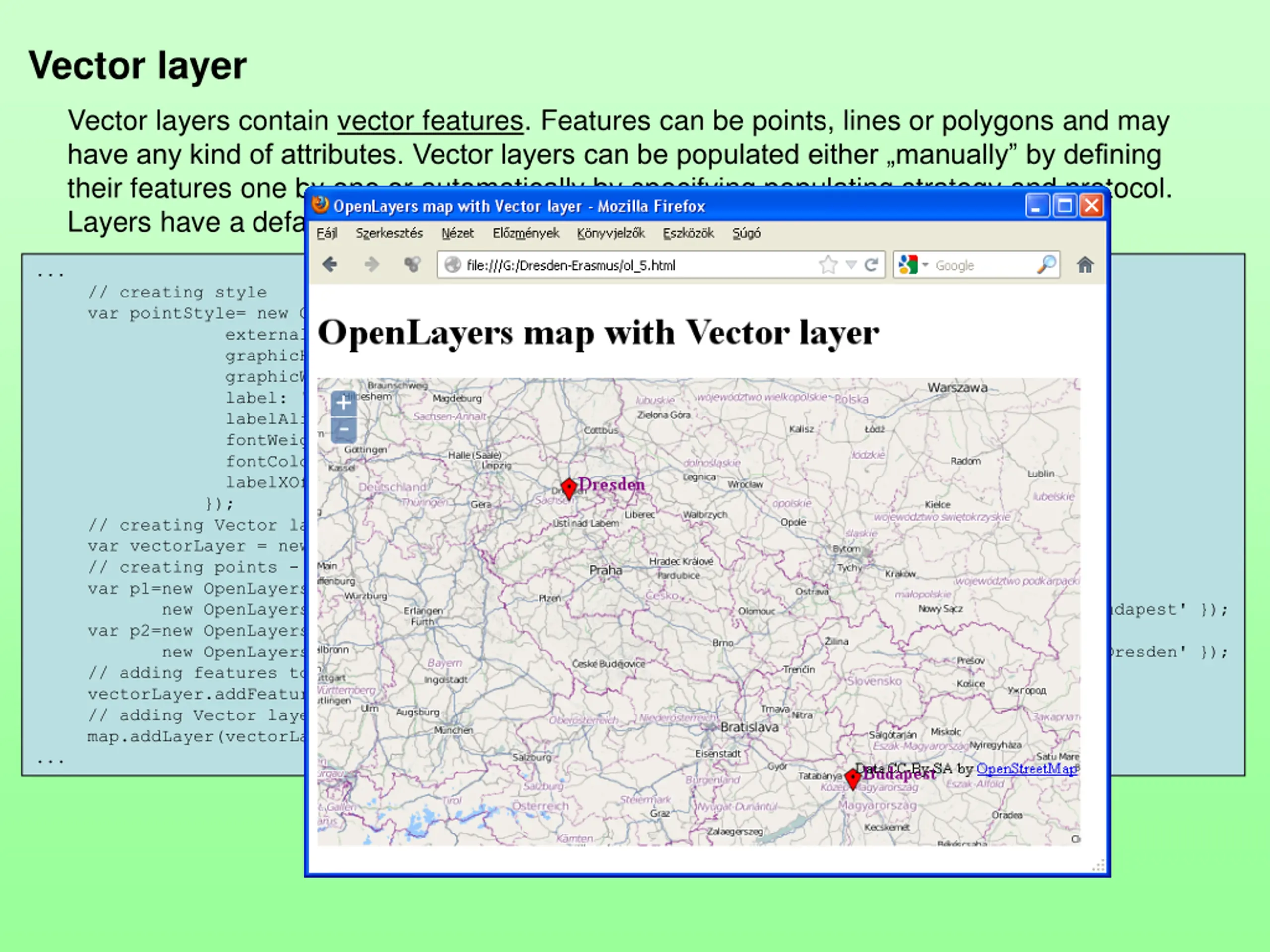Viewport: 1270px width, 952px height.
Task: Click the Lublin city label on map
Action: coord(1041,474)
